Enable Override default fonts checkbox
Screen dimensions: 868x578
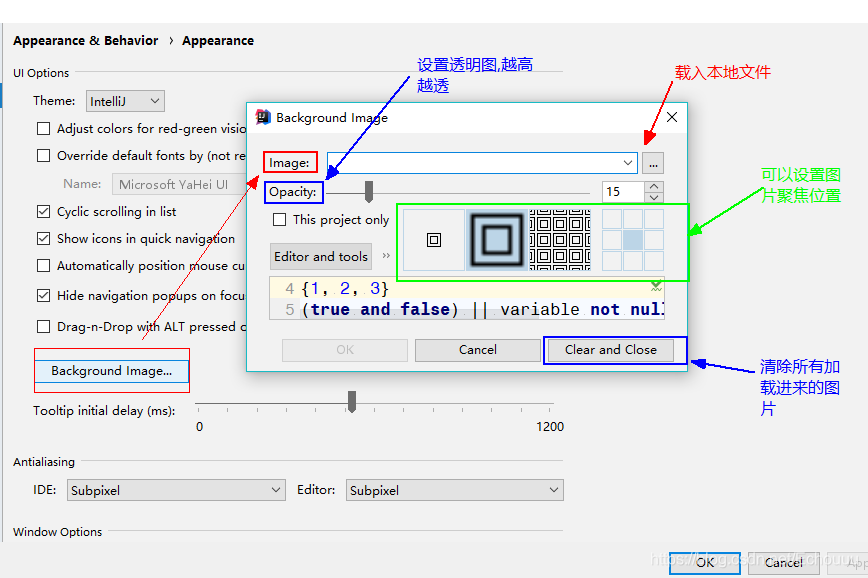pos(43,156)
